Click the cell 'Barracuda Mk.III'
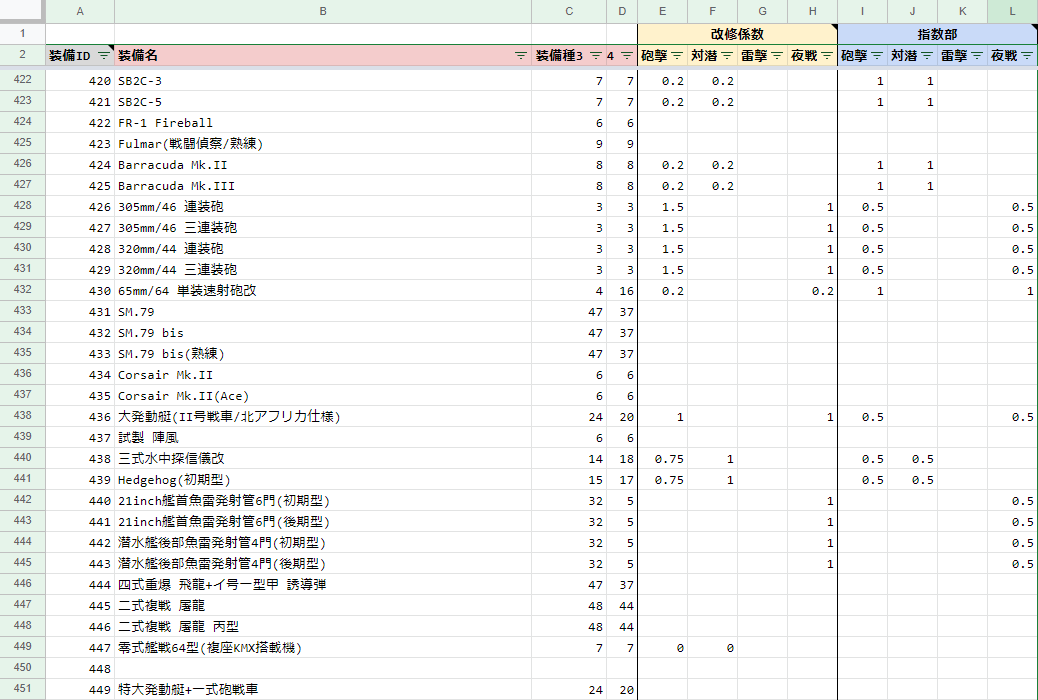The image size is (1038, 700). pos(323,186)
